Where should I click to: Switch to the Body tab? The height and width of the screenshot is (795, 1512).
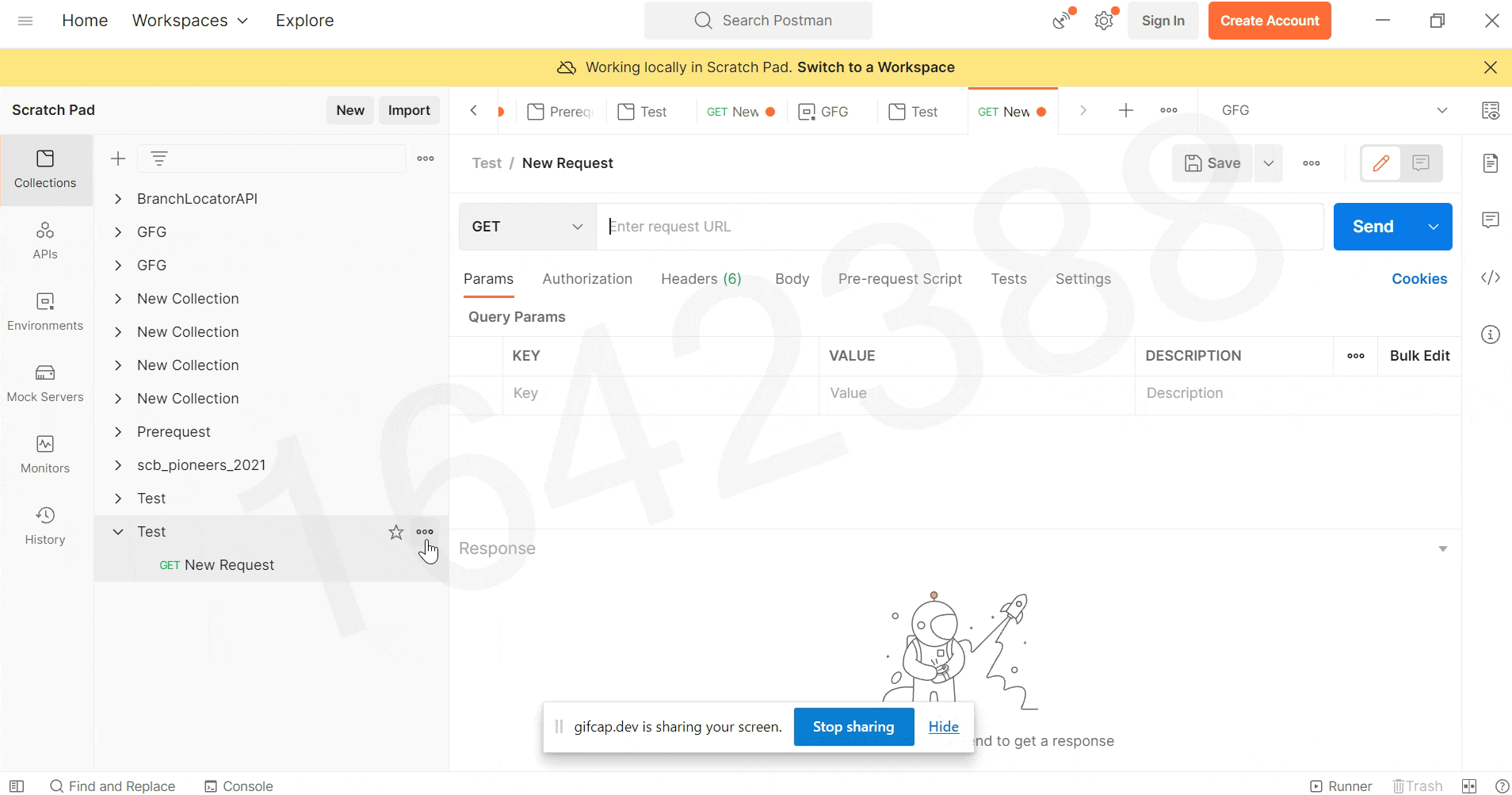(792, 279)
